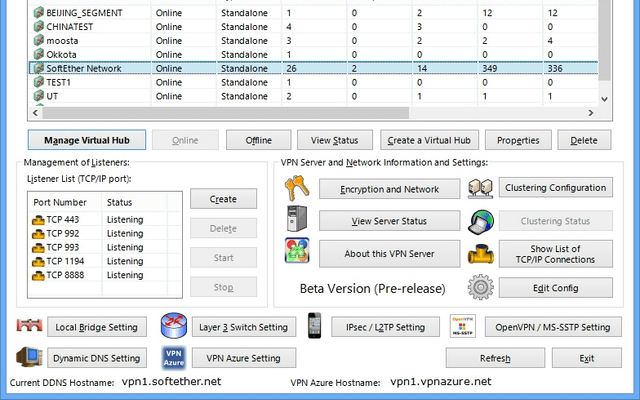
Task: Click Create a Virtual Hub
Action: pos(429,140)
